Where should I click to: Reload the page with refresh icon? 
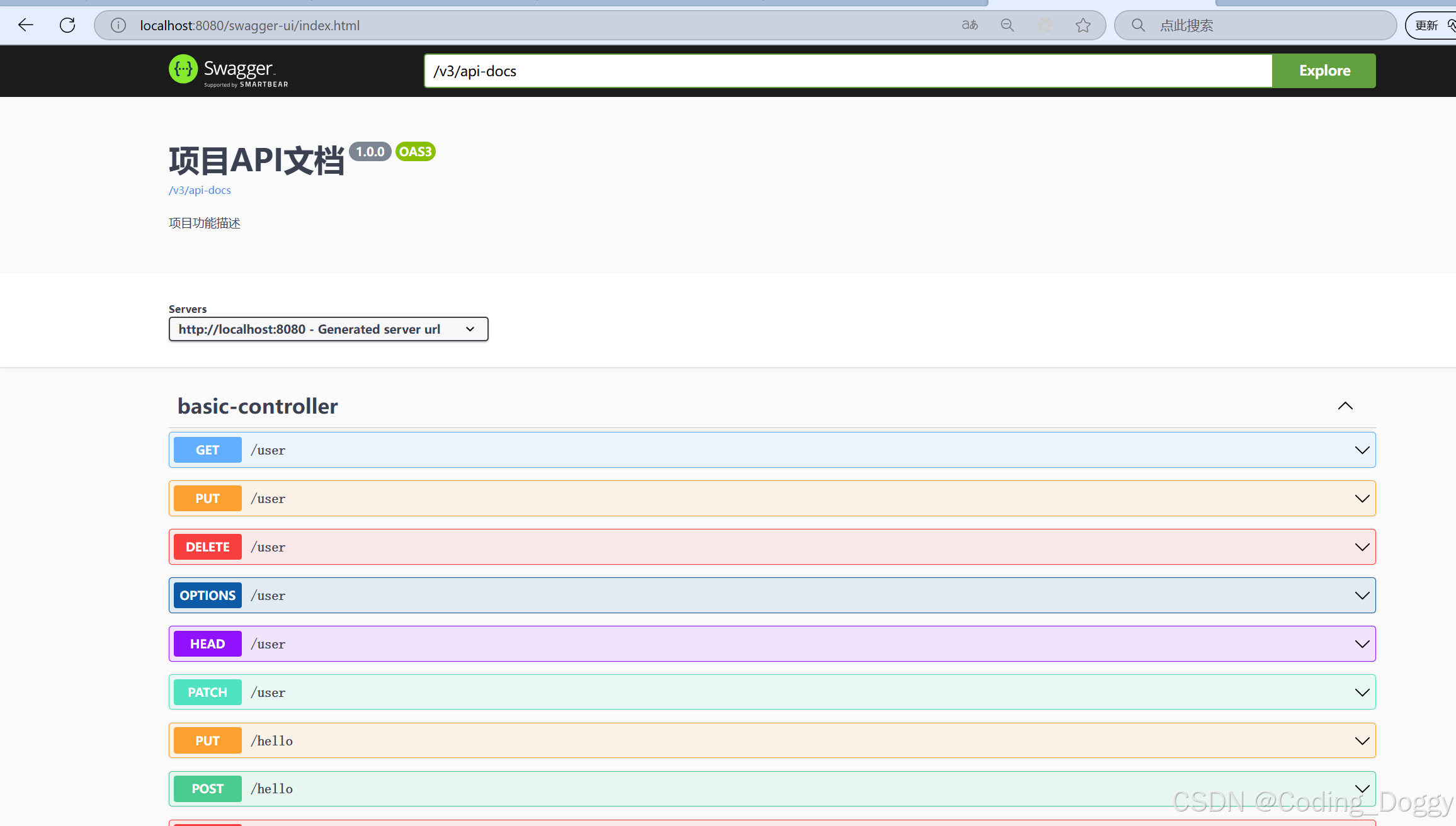67,25
